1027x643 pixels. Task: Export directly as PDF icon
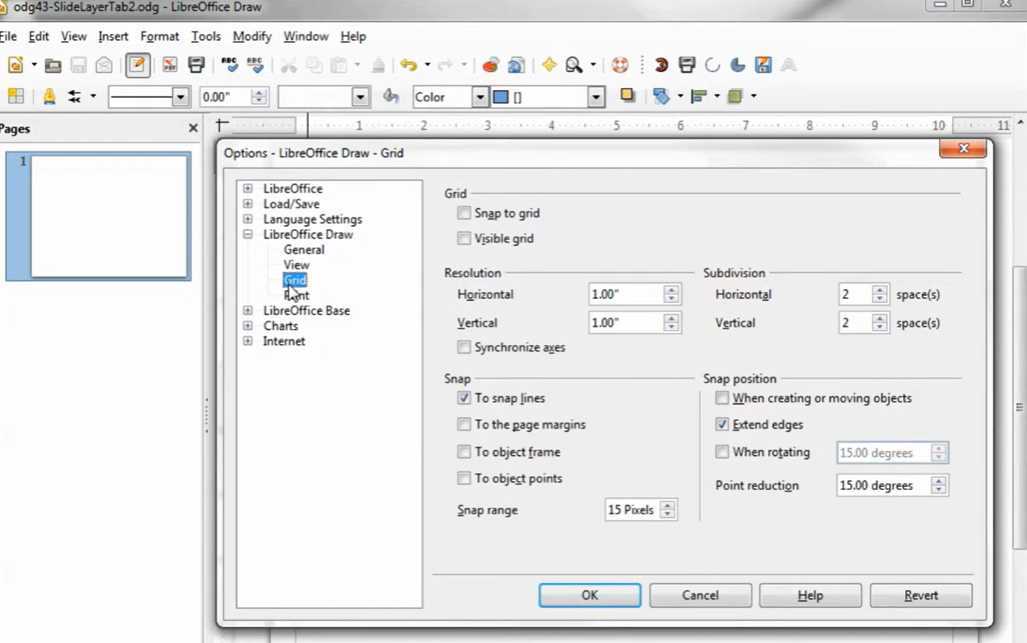(170, 65)
